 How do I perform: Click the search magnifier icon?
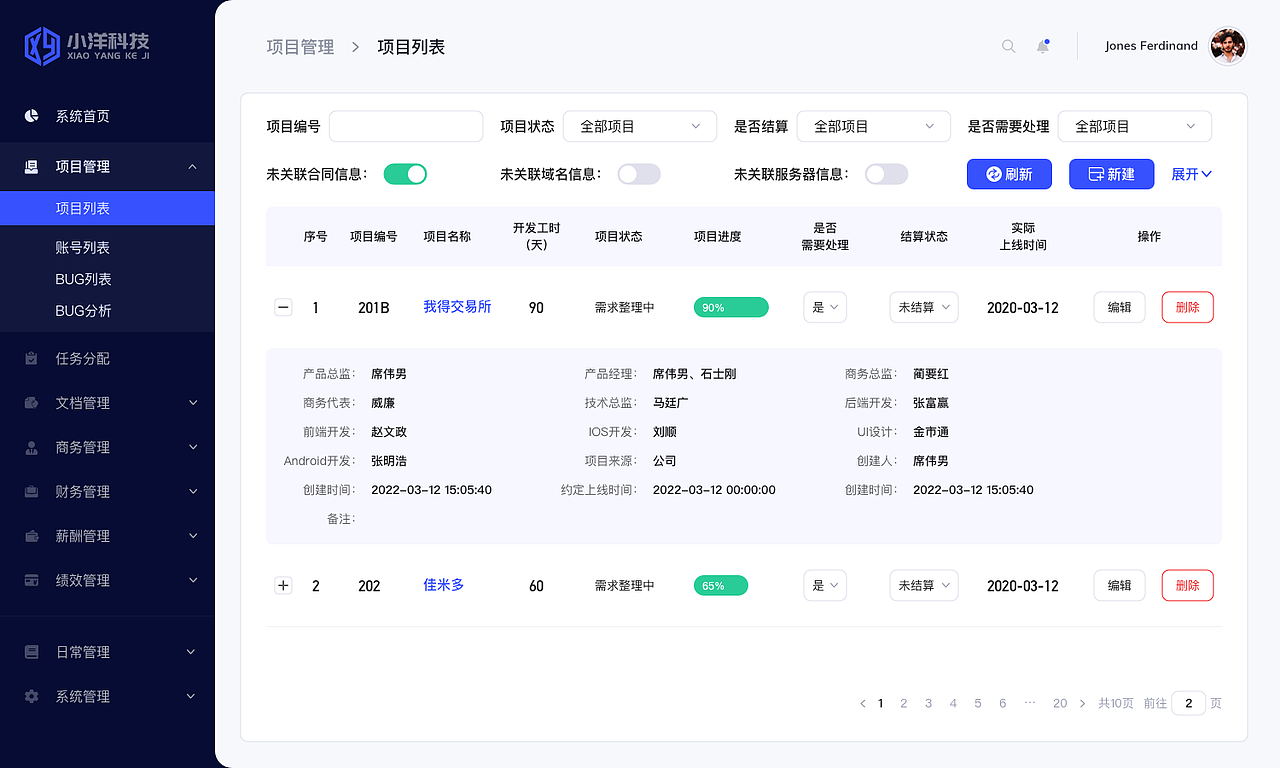click(1008, 46)
